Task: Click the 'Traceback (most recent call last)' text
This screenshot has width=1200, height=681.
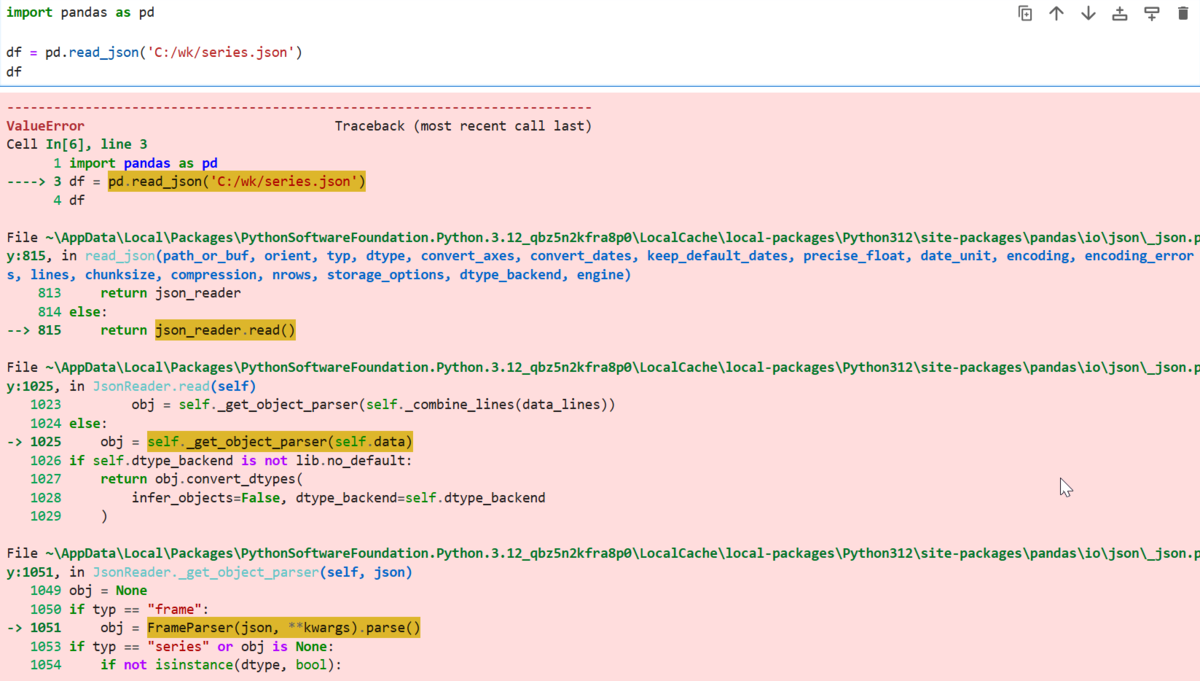Action: pos(463,126)
